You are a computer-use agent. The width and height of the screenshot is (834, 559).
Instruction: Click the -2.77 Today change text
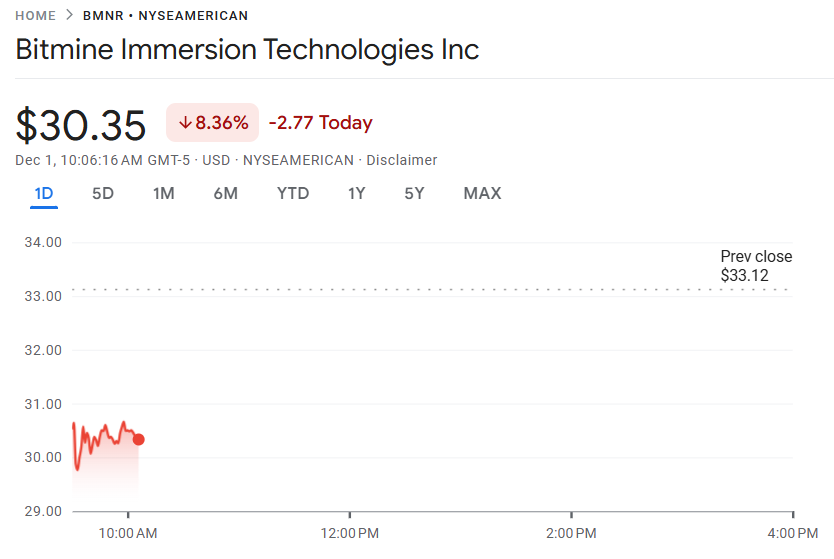[320, 123]
